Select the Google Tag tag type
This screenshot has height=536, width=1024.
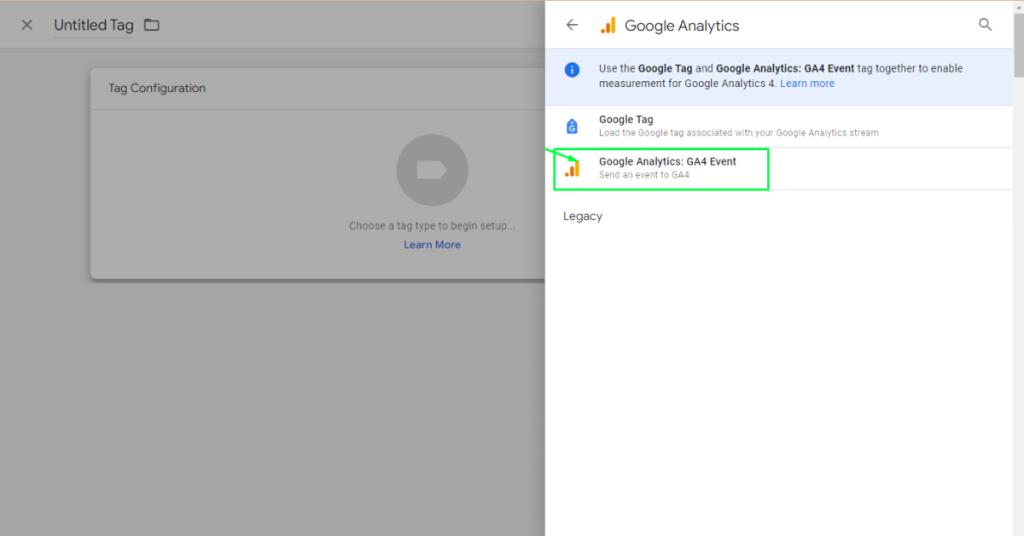pyautogui.click(x=626, y=120)
